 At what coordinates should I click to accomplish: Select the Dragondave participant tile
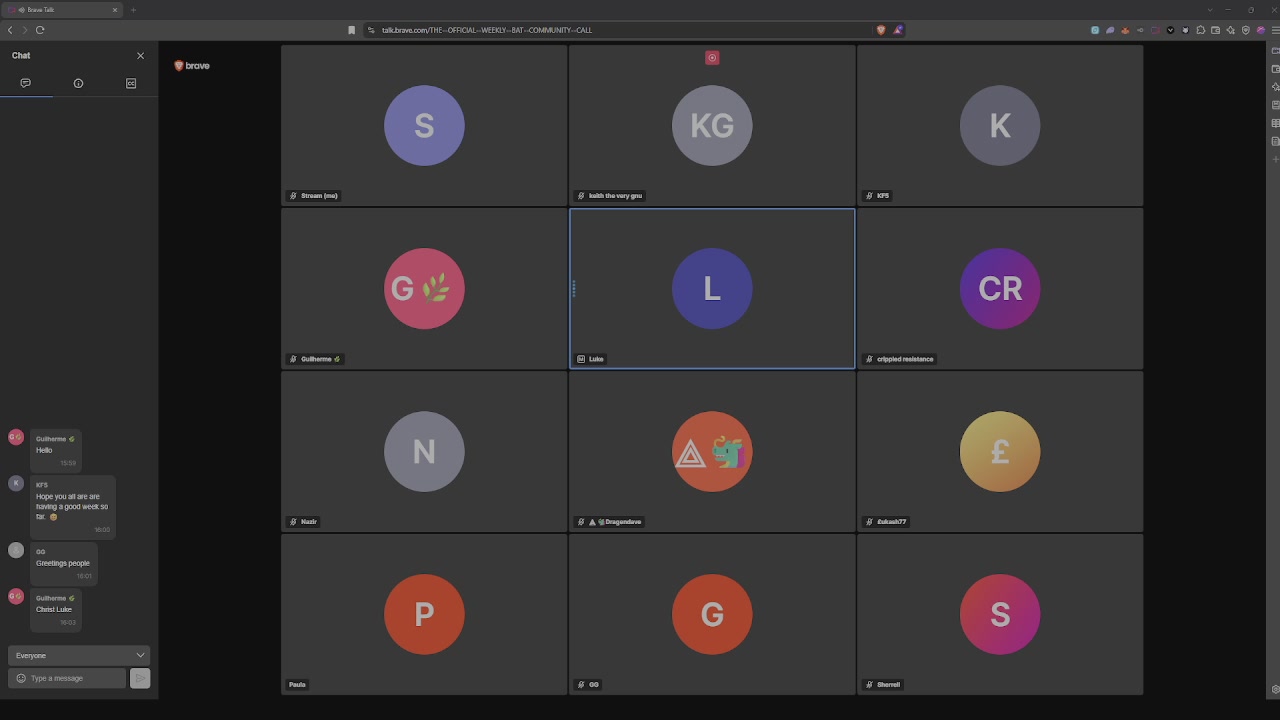(712, 451)
